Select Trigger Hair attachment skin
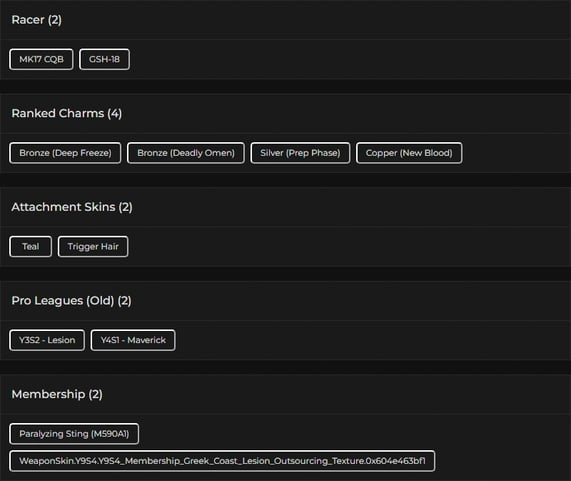The height and width of the screenshot is (481, 571). 93,247
